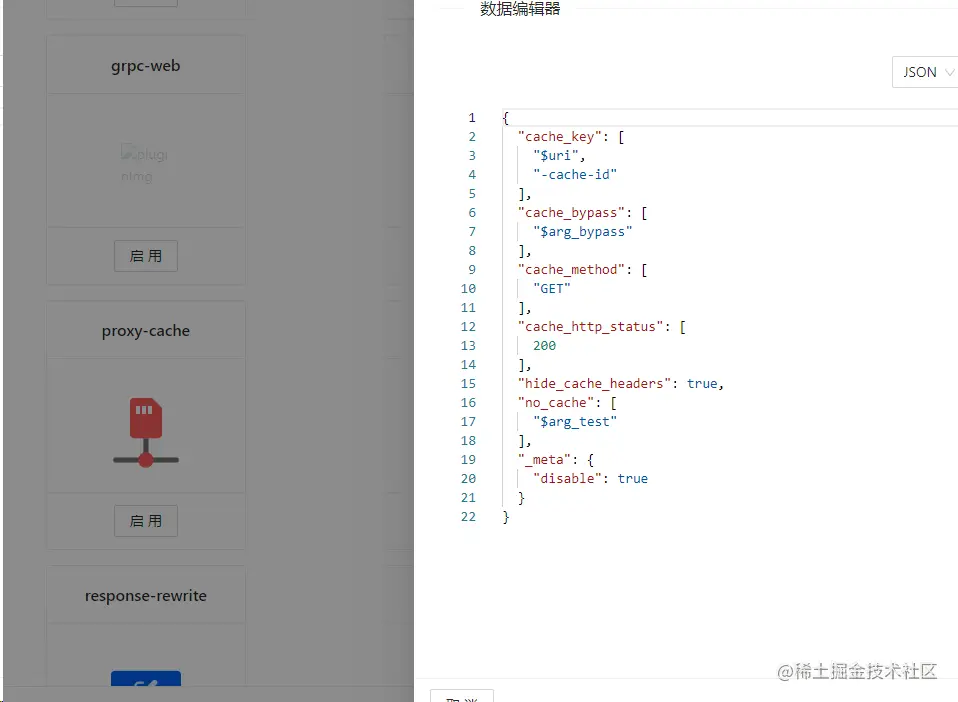Image resolution: width=958 pixels, height=702 pixels.
Task: Place cursor in the $arg_test no_cache entry
Action: click(x=575, y=421)
